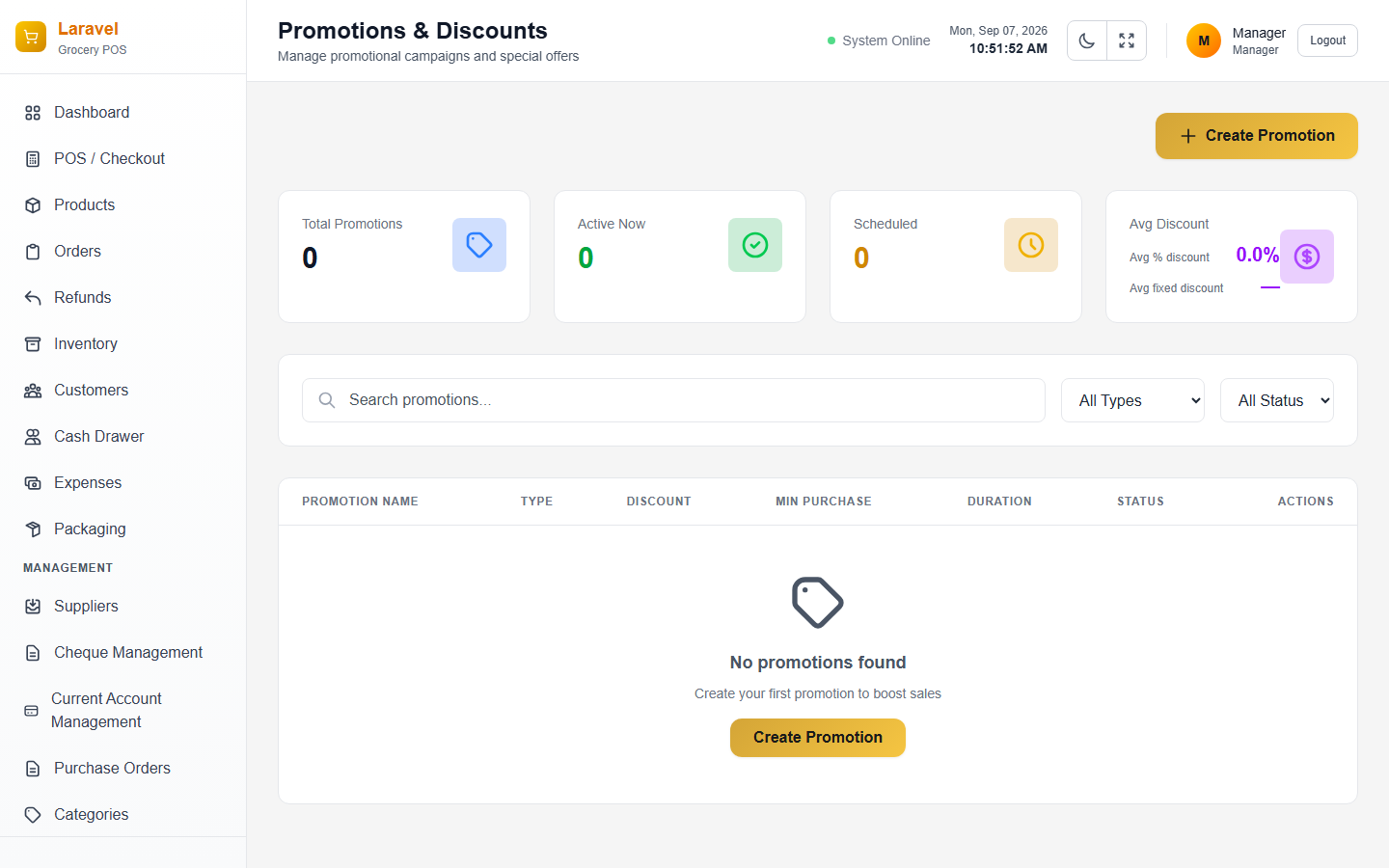Open Purchase Orders page
Image resolution: width=1389 pixels, height=868 pixels.
click(x=123, y=769)
